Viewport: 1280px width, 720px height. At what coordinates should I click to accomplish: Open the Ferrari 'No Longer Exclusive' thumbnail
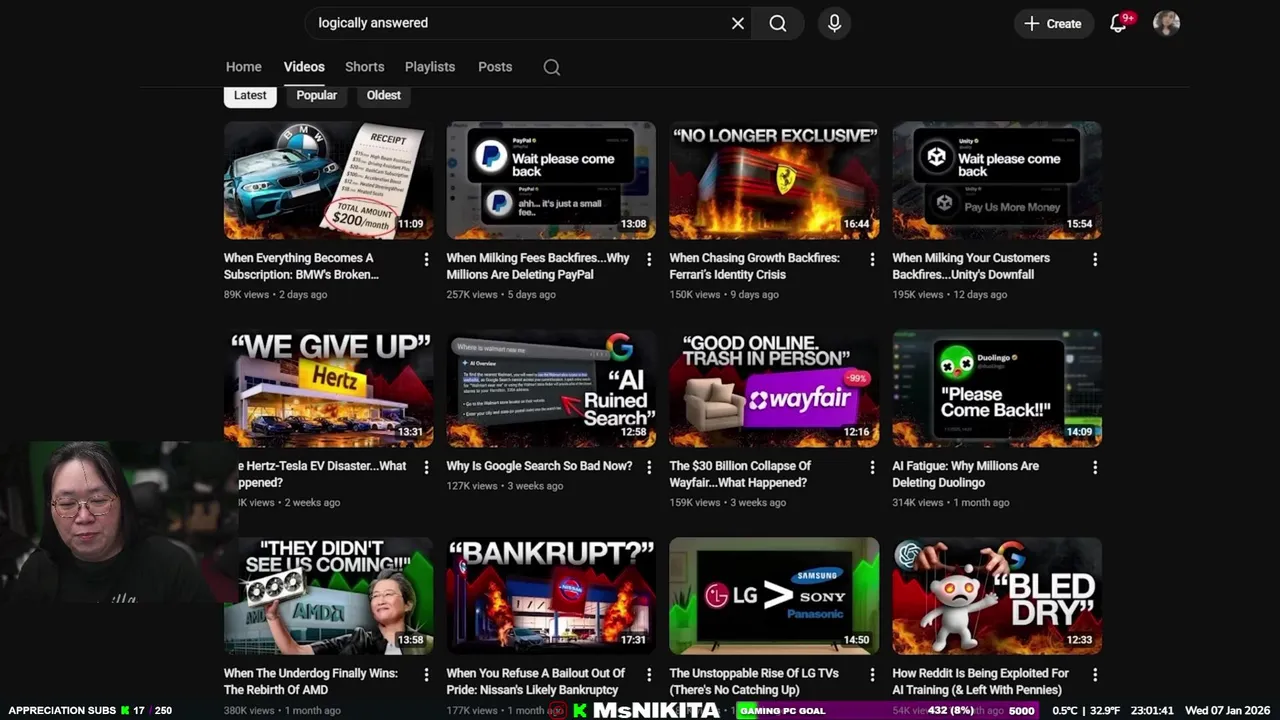click(774, 180)
